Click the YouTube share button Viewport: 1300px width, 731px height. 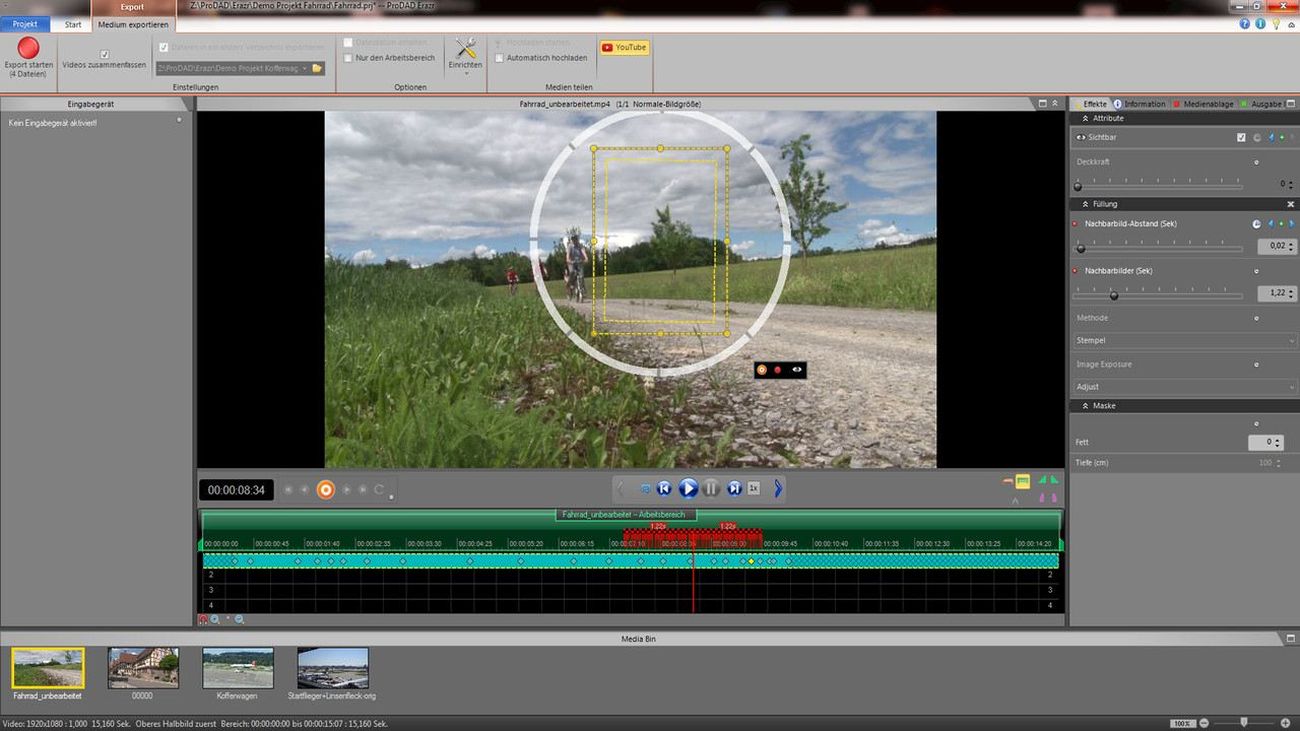pyautogui.click(x=624, y=47)
